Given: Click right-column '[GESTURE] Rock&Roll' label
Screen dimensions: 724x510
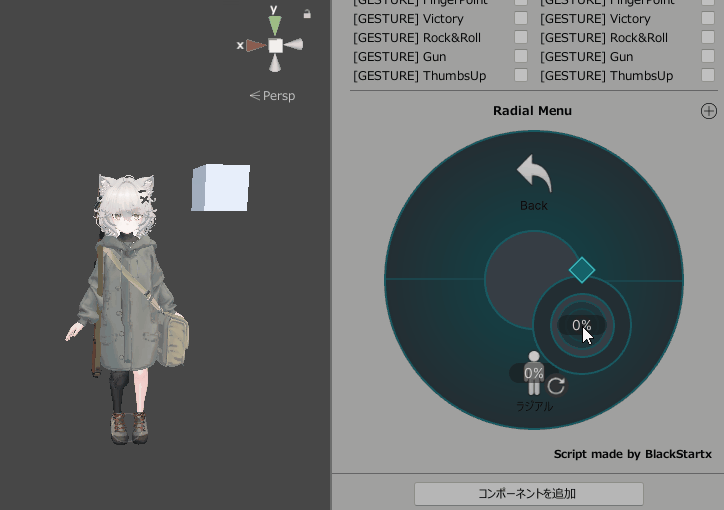Looking at the screenshot, I should tap(604, 38).
